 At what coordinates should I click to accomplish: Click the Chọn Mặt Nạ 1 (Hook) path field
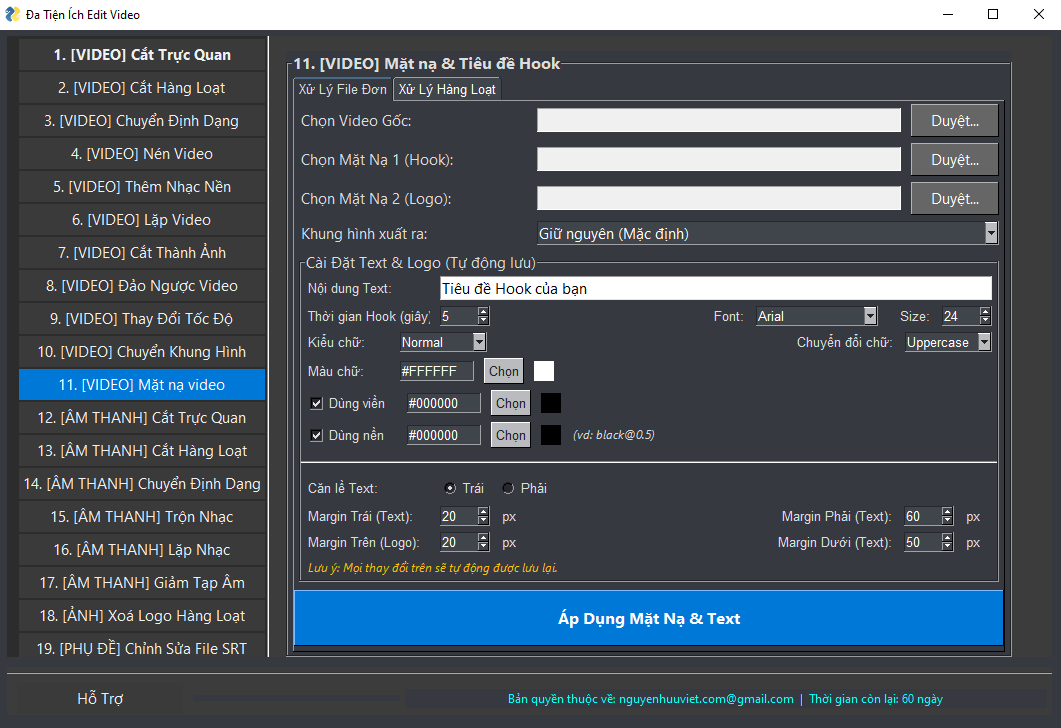pyautogui.click(x=719, y=160)
